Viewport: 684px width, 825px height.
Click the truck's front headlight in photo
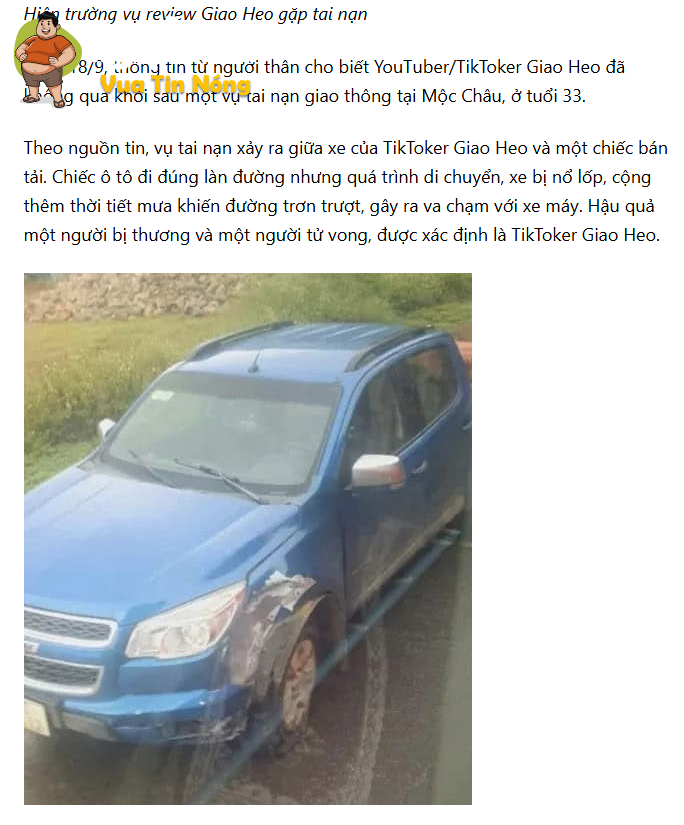pyautogui.click(x=185, y=622)
